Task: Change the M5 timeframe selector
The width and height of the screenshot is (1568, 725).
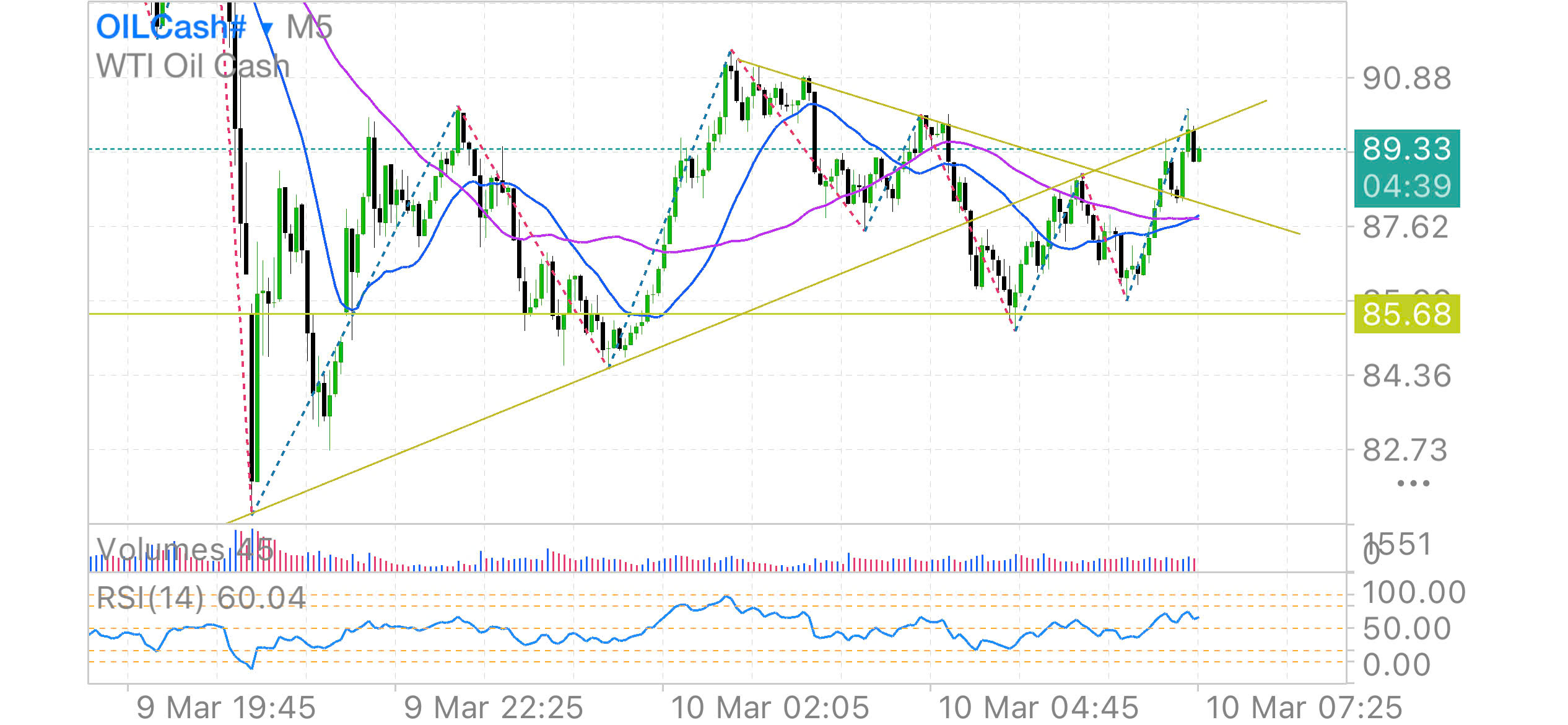Action: [x=309, y=27]
